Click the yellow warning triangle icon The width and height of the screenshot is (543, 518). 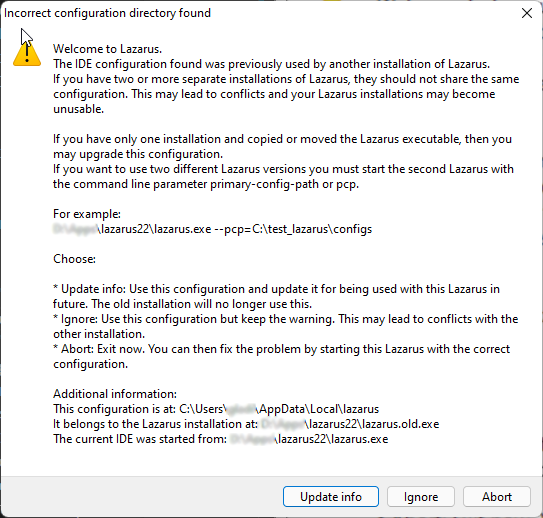pos(27,54)
